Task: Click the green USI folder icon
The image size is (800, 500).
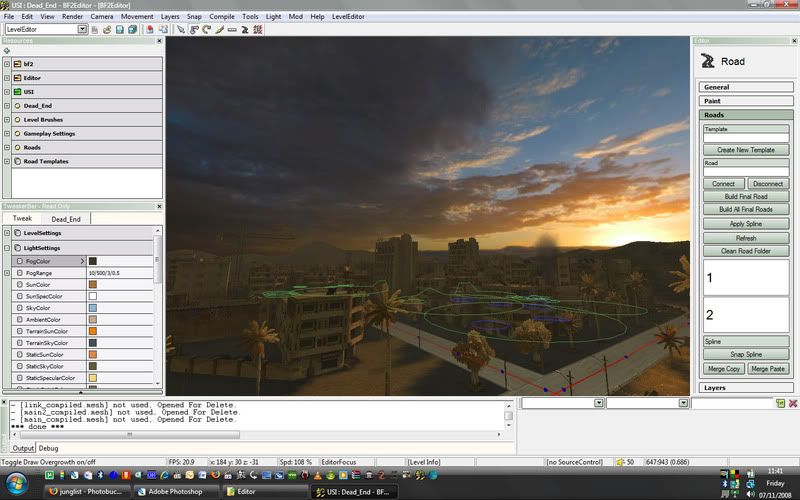Action: (17, 92)
